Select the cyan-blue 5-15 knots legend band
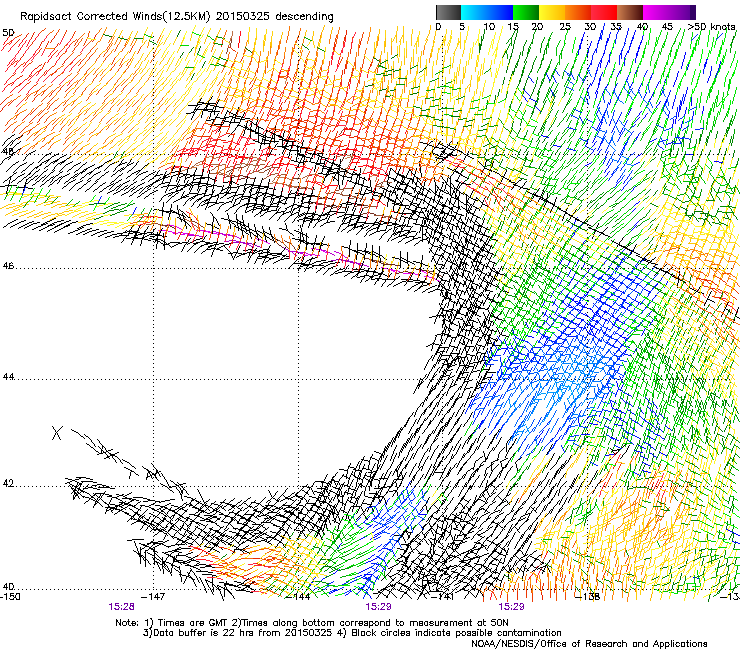740x650 pixels. click(487, 12)
